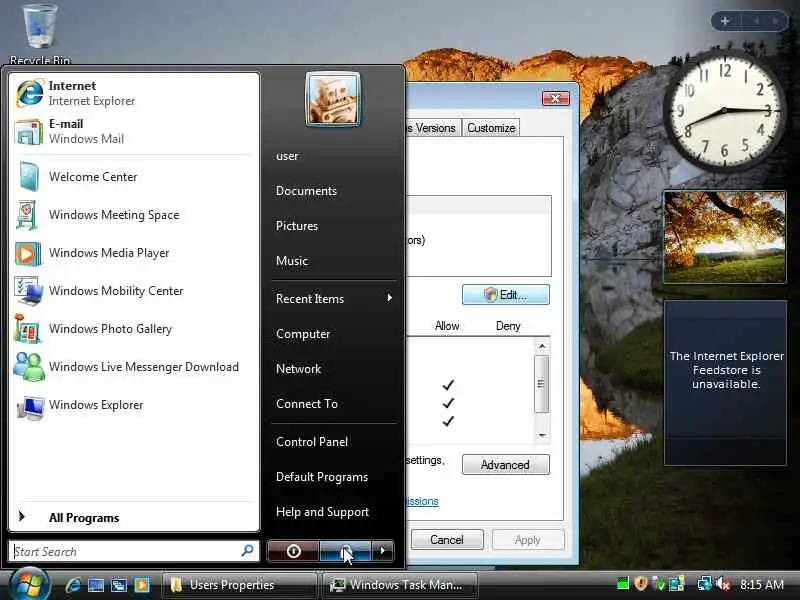This screenshot has width=800, height=600.
Task: Click the sidebar add gadget plus button
Action: pyautogui.click(x=725, y=21)
